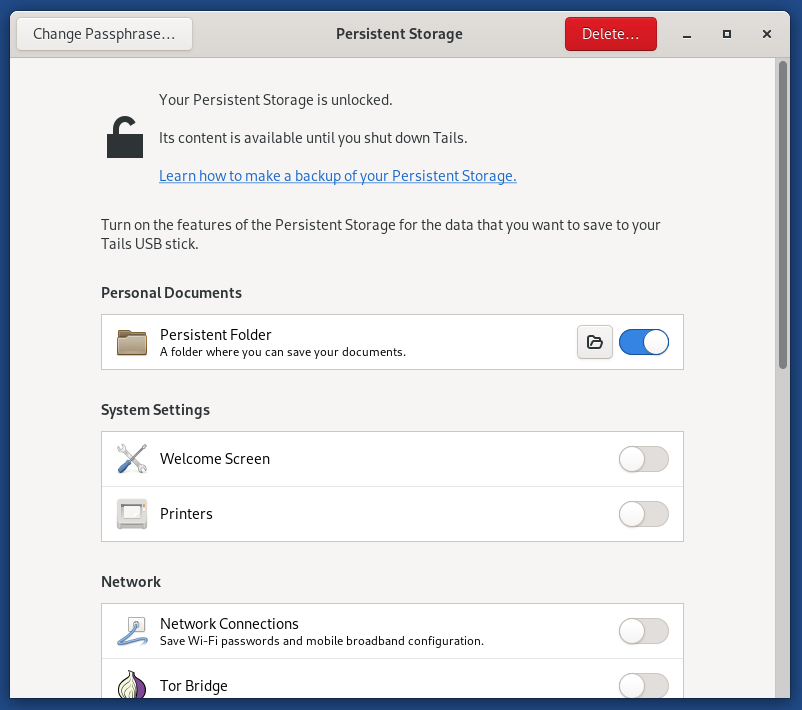Enable the Printers toggle
This screenshot has width=802, height=710.
[x=643, y=513]
